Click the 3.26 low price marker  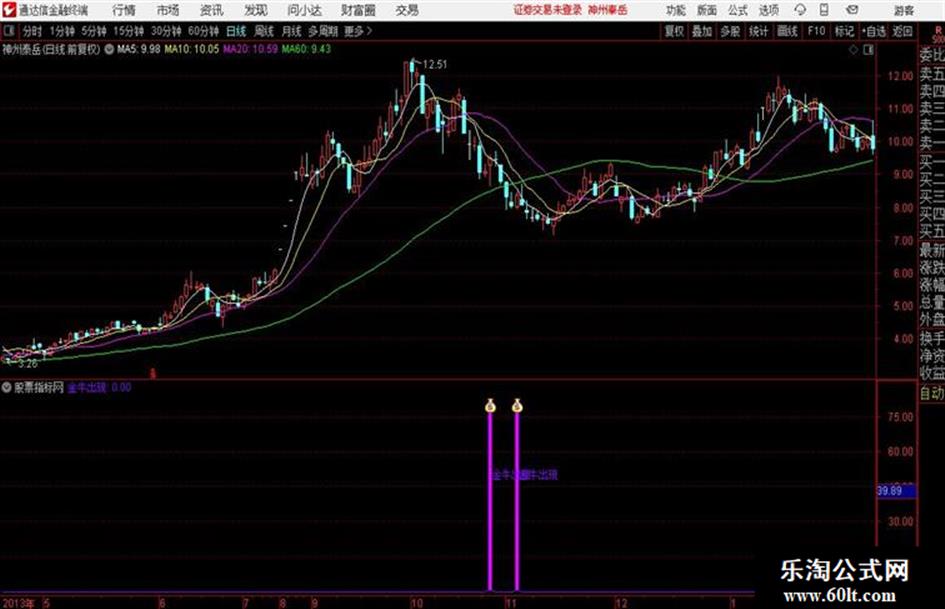coord(27,364)
